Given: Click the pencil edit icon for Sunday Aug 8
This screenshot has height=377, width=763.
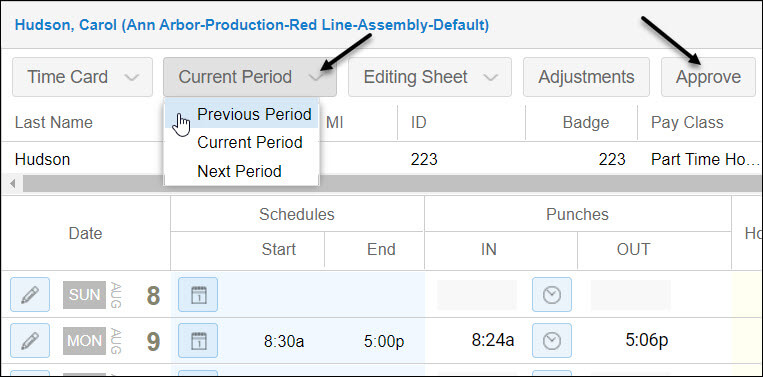Looking at the screenshot, I should pyautogui.click(x=30, y=295).
